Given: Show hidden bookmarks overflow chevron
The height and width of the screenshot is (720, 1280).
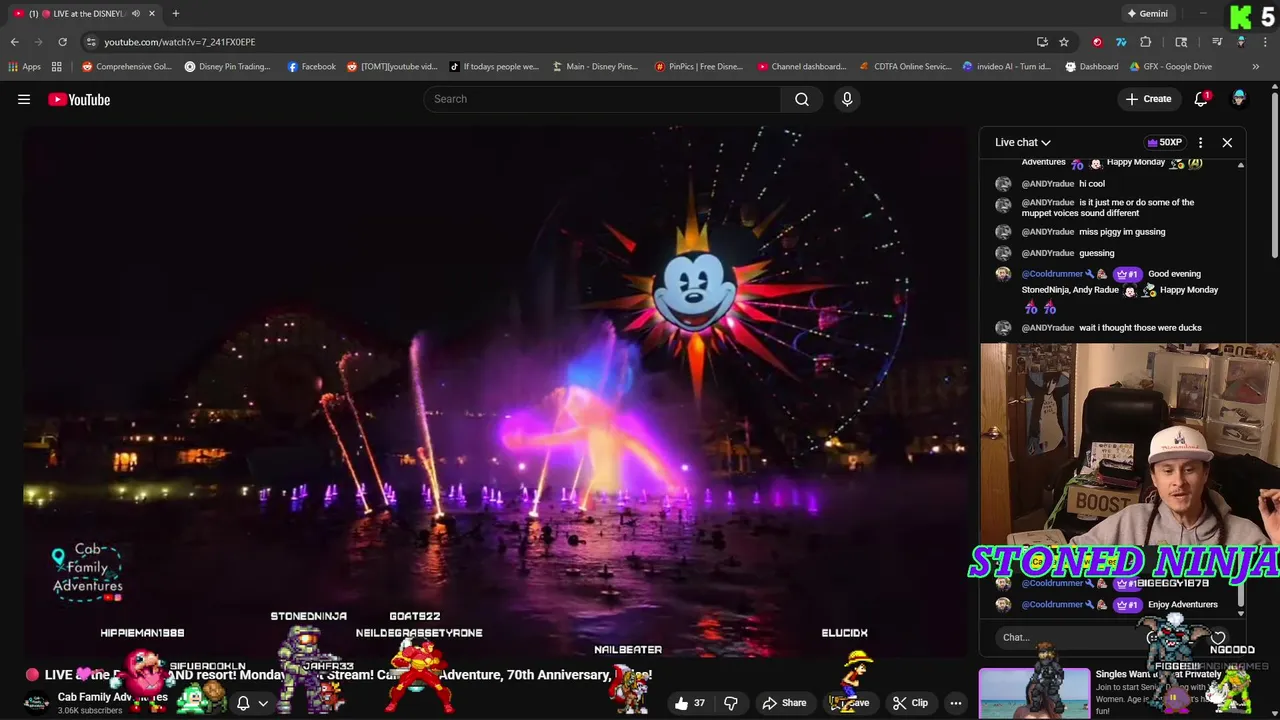Looking at the screenshot, I should [1256, 67].
